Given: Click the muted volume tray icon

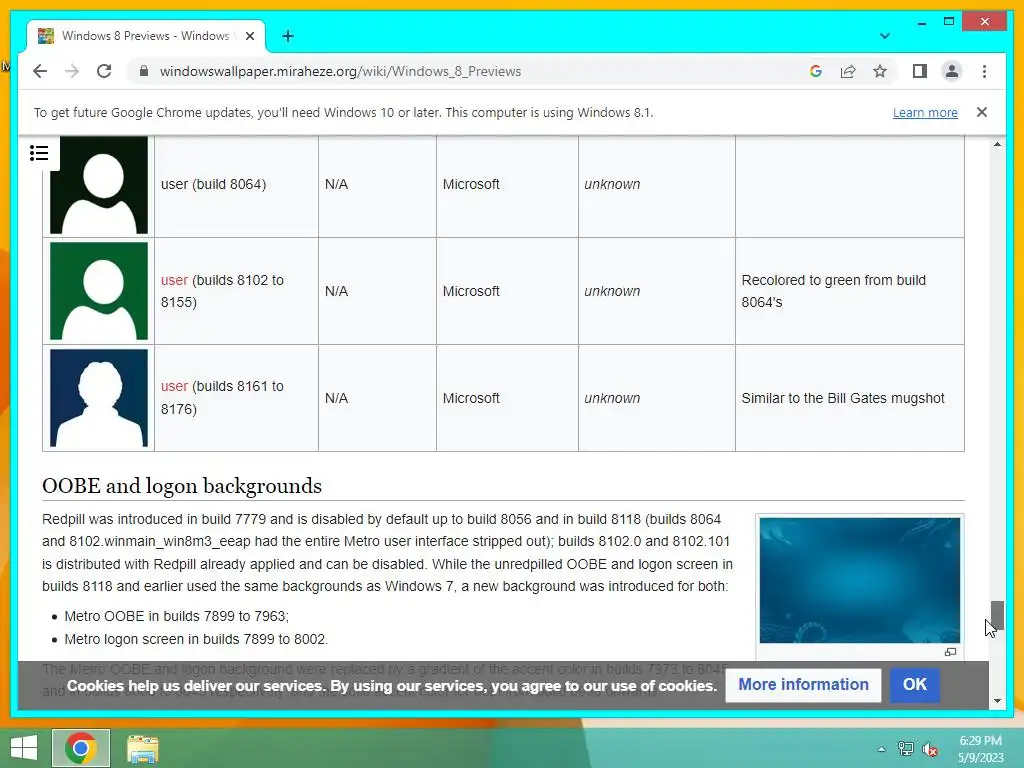Looking at the screenshot, I should 930,749.
